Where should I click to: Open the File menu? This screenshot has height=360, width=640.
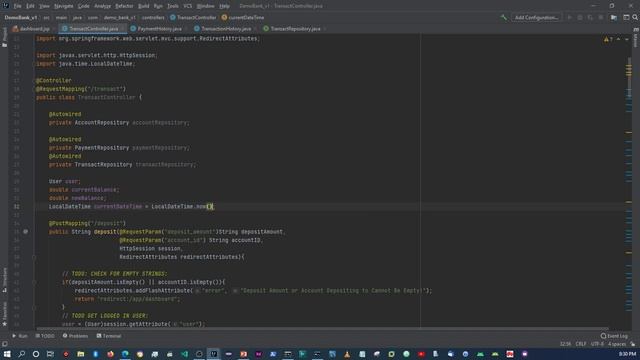click(x=18, y=6)
